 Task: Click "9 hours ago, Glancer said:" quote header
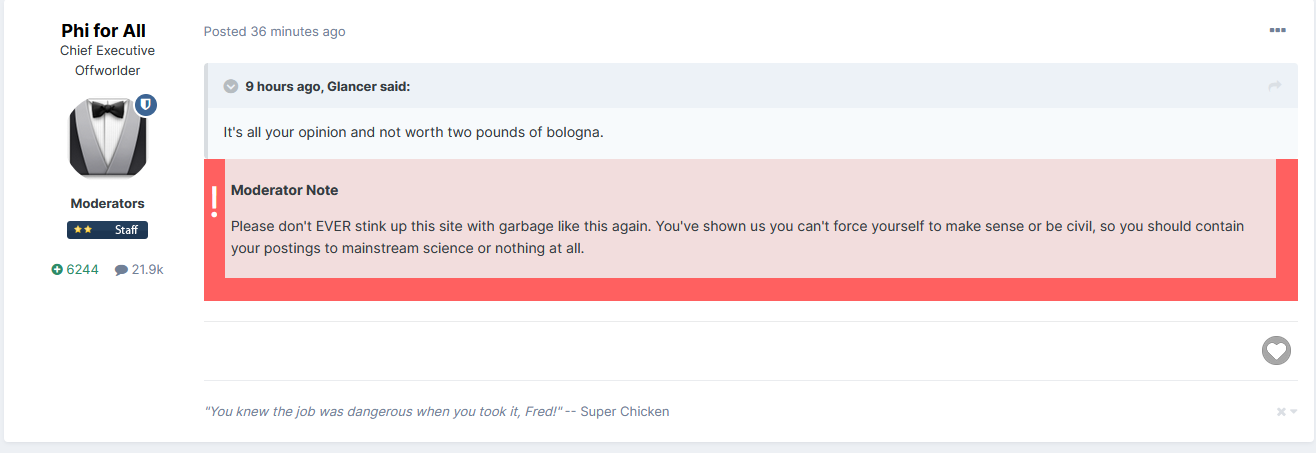pos(327,87)
